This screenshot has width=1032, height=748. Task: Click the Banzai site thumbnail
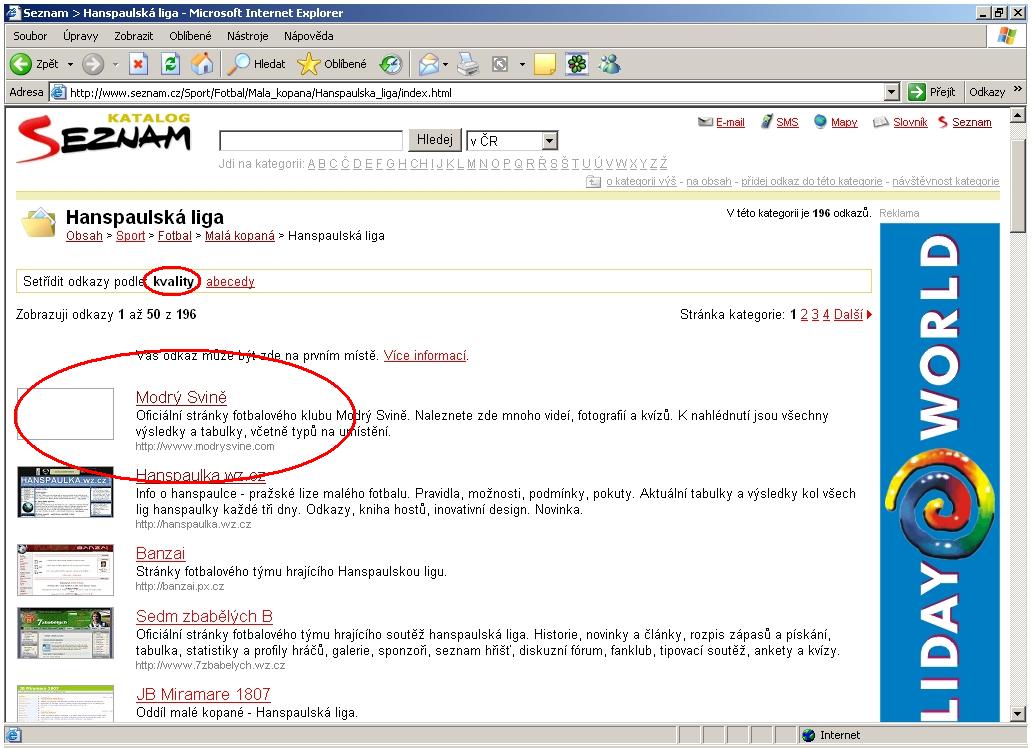coord(65,570)
